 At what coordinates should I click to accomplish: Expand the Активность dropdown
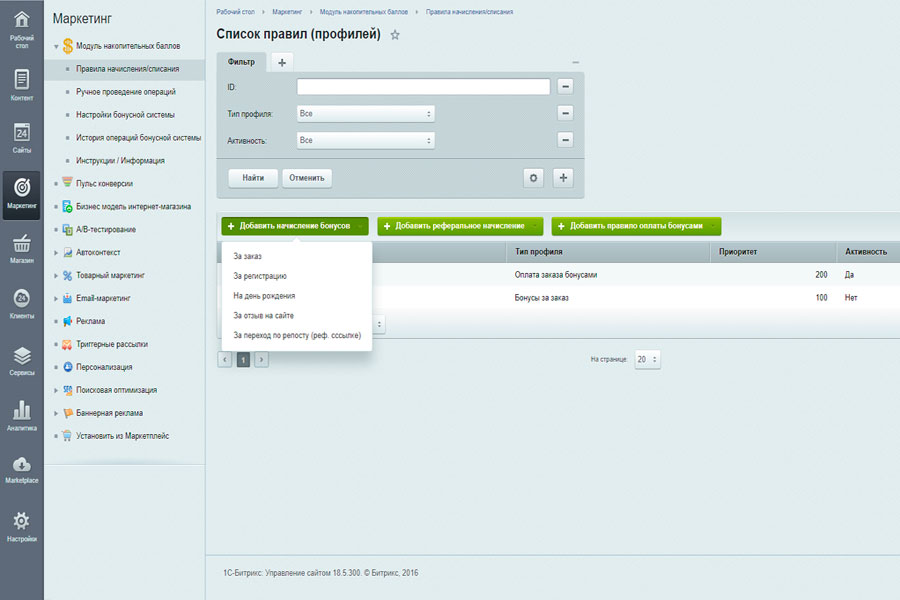[365, 141]
